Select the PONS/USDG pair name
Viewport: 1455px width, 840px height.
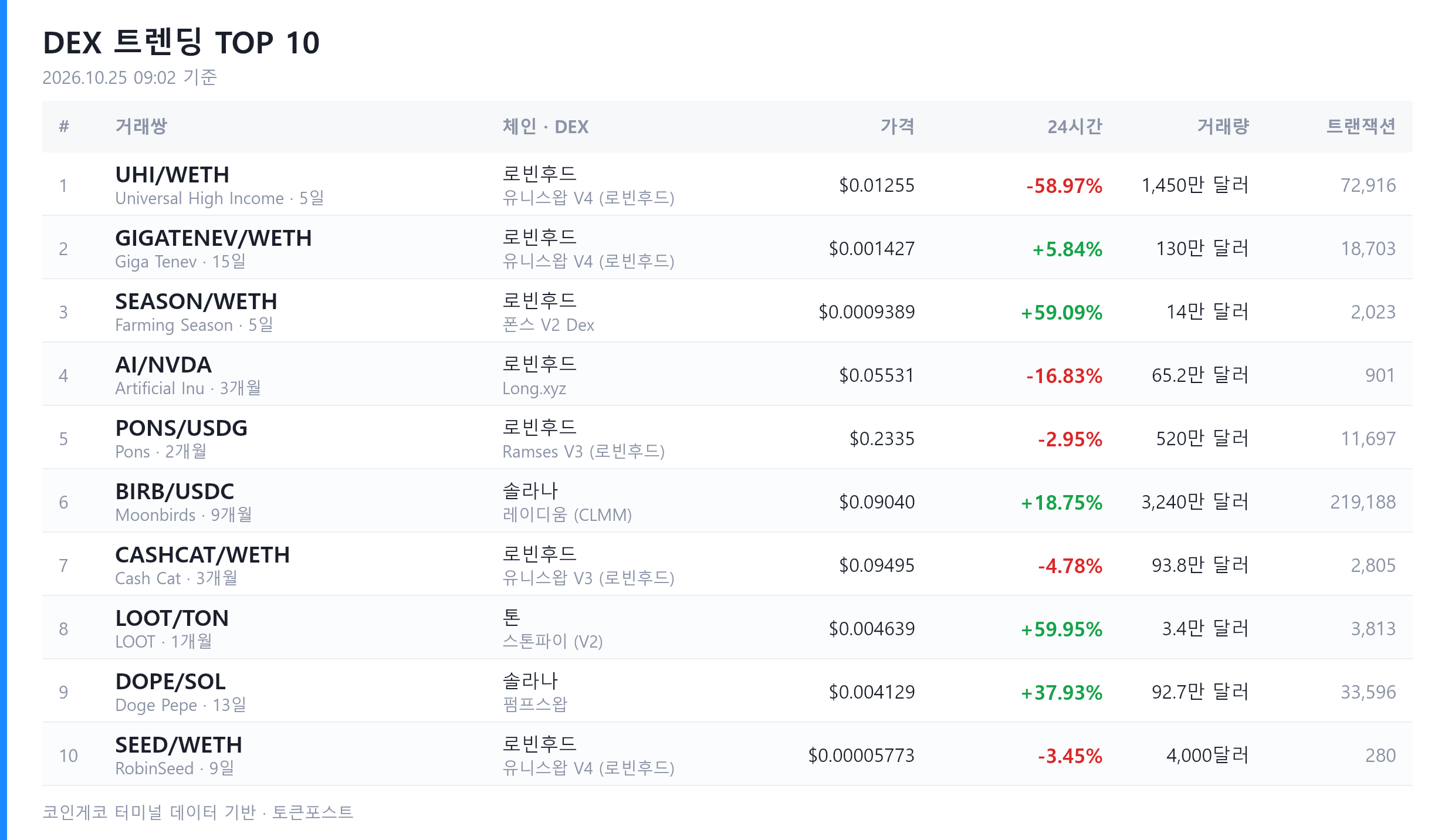click(x=181, y=428)
